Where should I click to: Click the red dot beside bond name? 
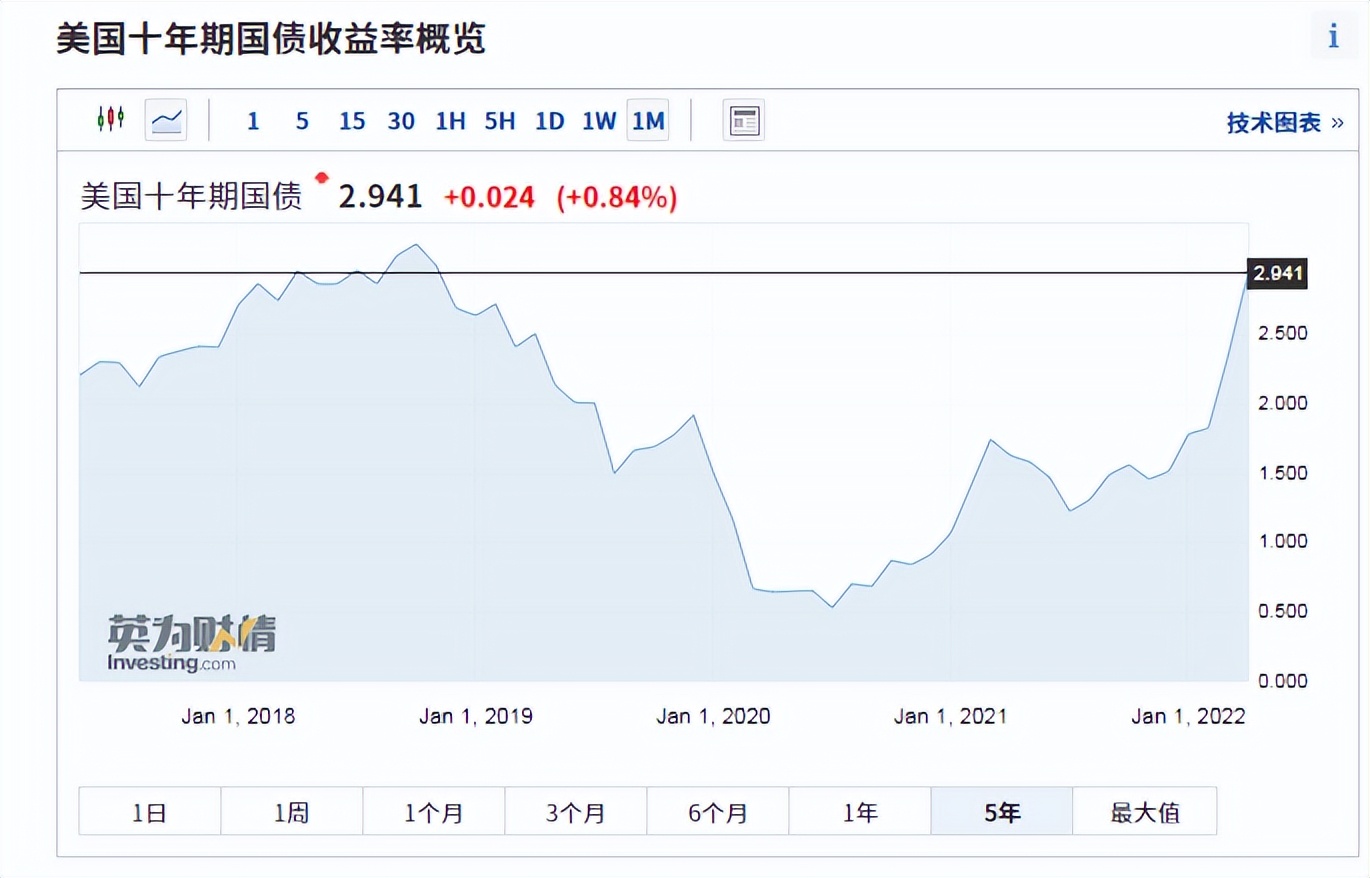[321, 179]
